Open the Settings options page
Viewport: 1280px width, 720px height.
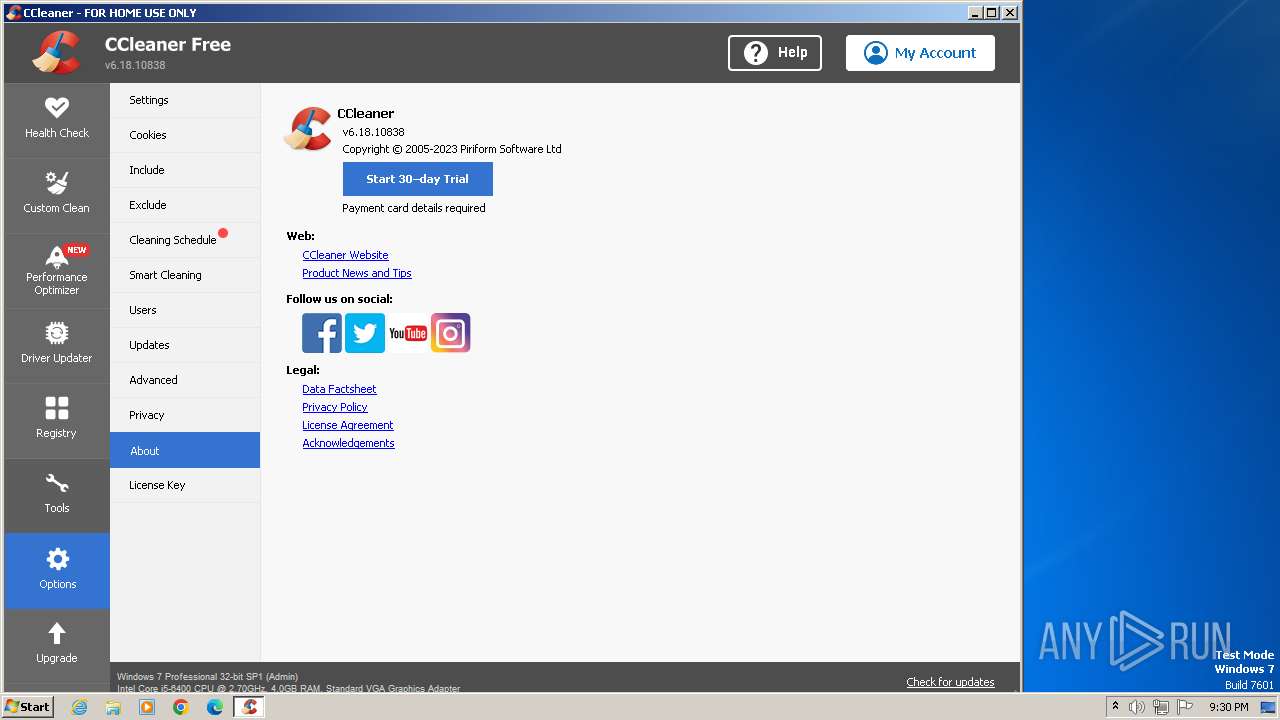tap(185, 100)
